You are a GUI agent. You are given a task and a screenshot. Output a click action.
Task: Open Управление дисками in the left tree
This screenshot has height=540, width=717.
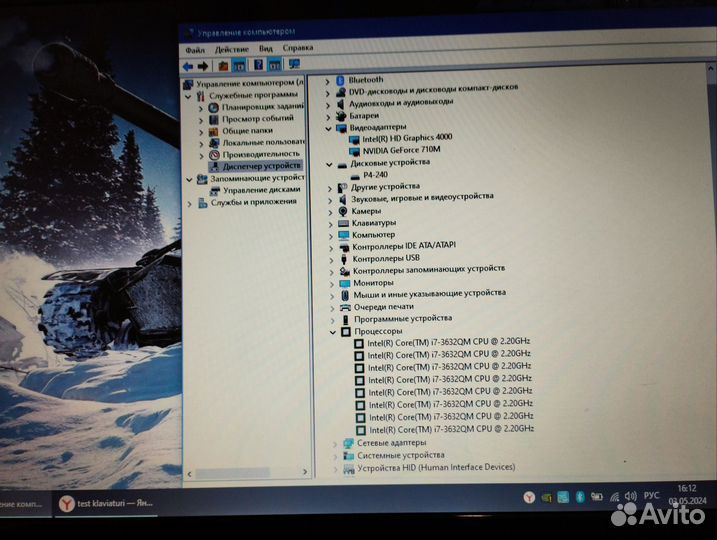261,189
